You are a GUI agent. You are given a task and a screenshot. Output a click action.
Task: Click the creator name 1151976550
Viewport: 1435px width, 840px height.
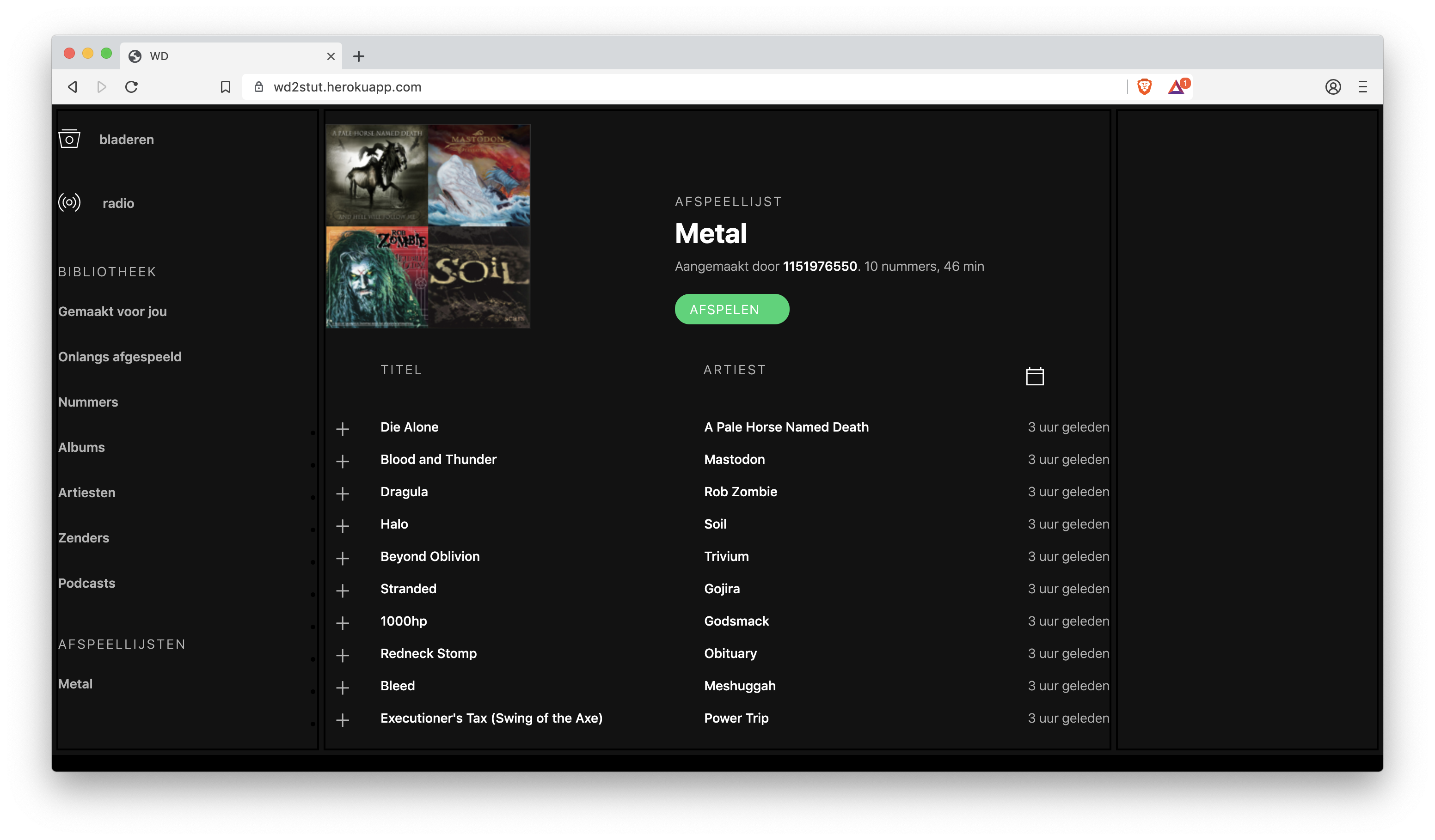[819, 266]
